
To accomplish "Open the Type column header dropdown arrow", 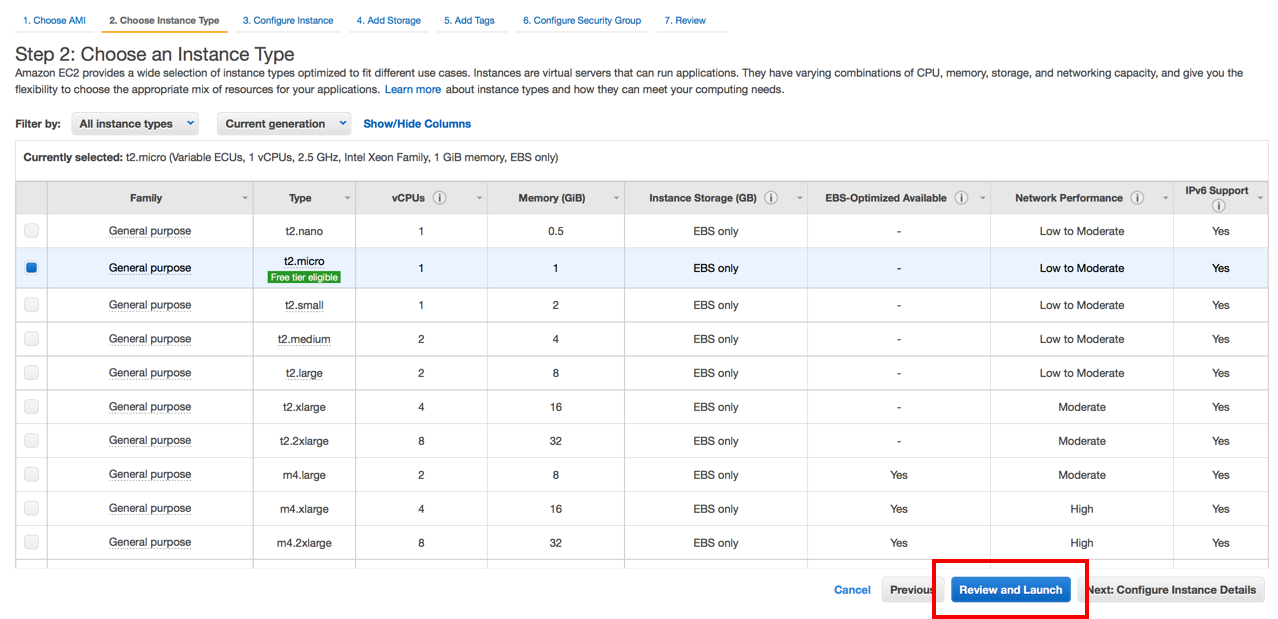I will tap(347, 199).
